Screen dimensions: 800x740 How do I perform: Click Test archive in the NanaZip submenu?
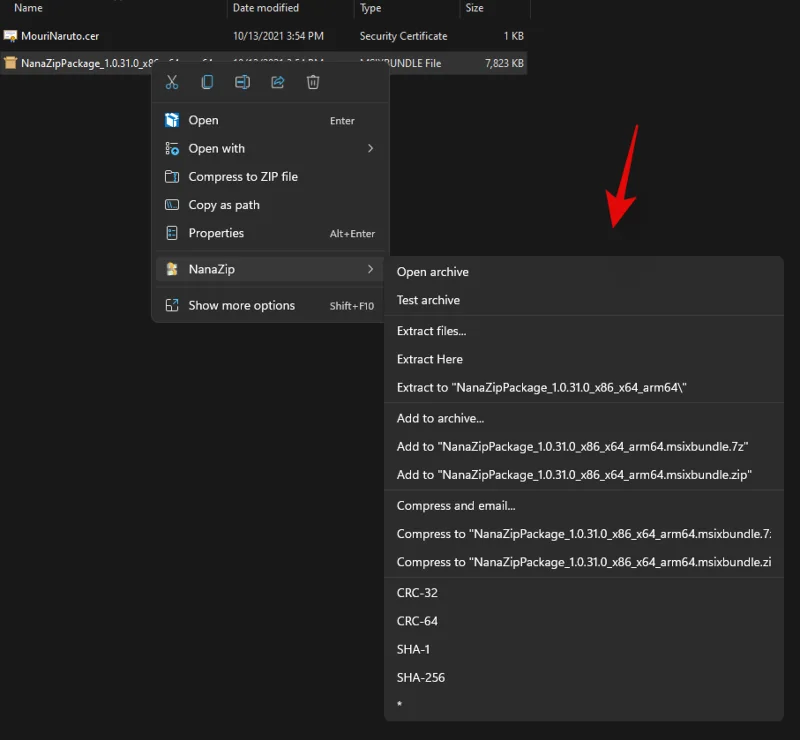click(427, 300)
